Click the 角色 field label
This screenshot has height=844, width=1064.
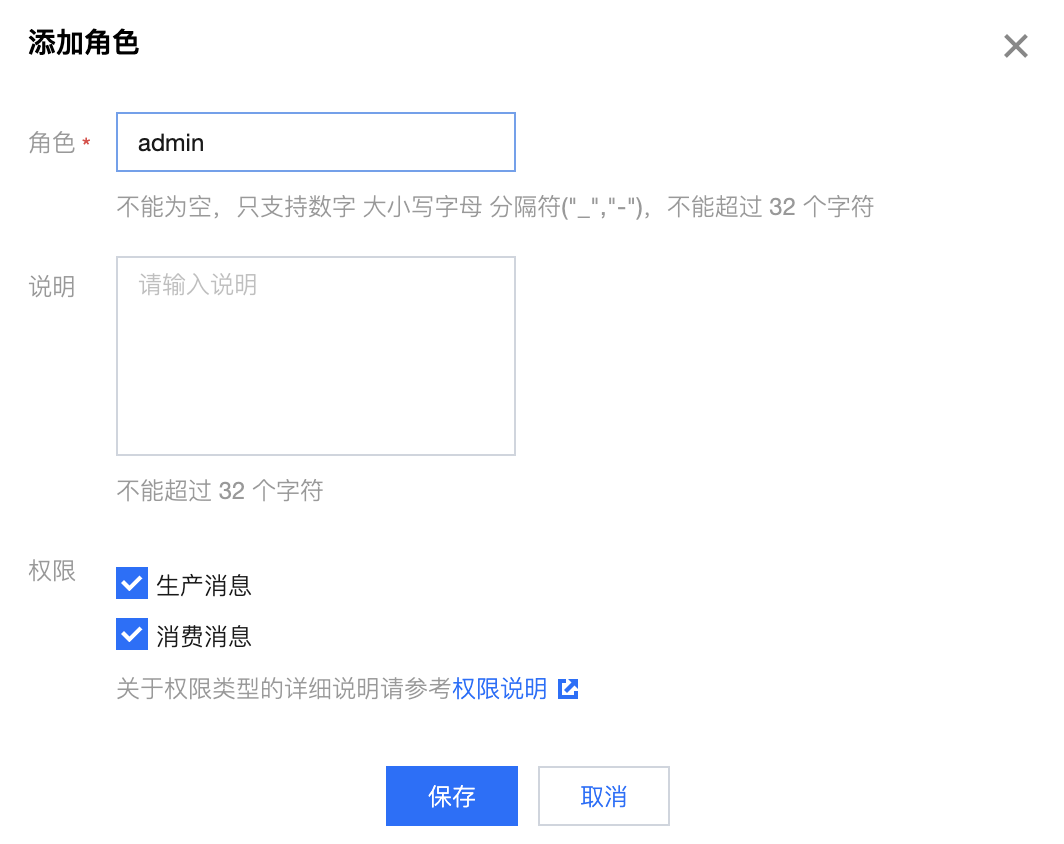[52, 143]
